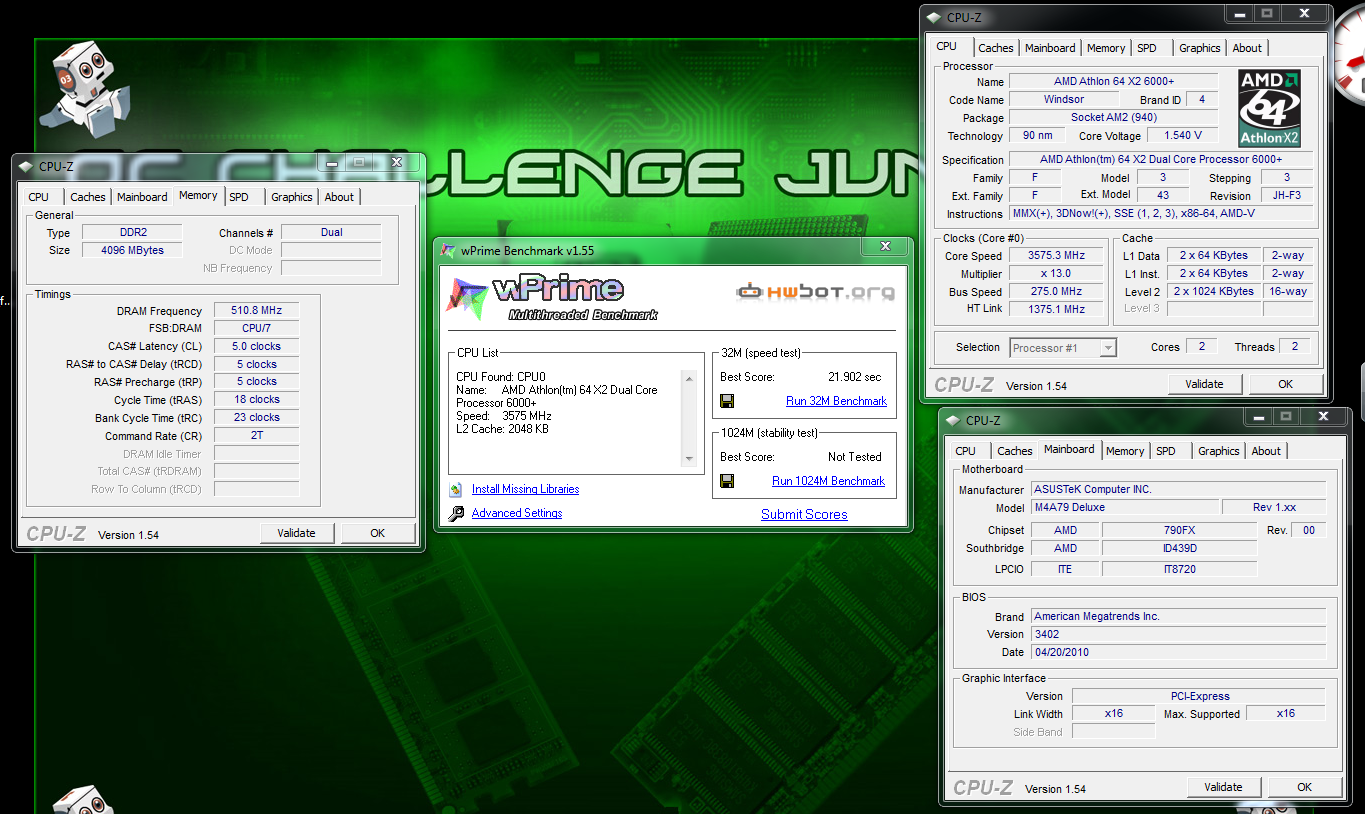The width and height of the screenshot is (1365, 814).
Task: Click the BIOS Version 3402 field
Action: [1179, 634]
